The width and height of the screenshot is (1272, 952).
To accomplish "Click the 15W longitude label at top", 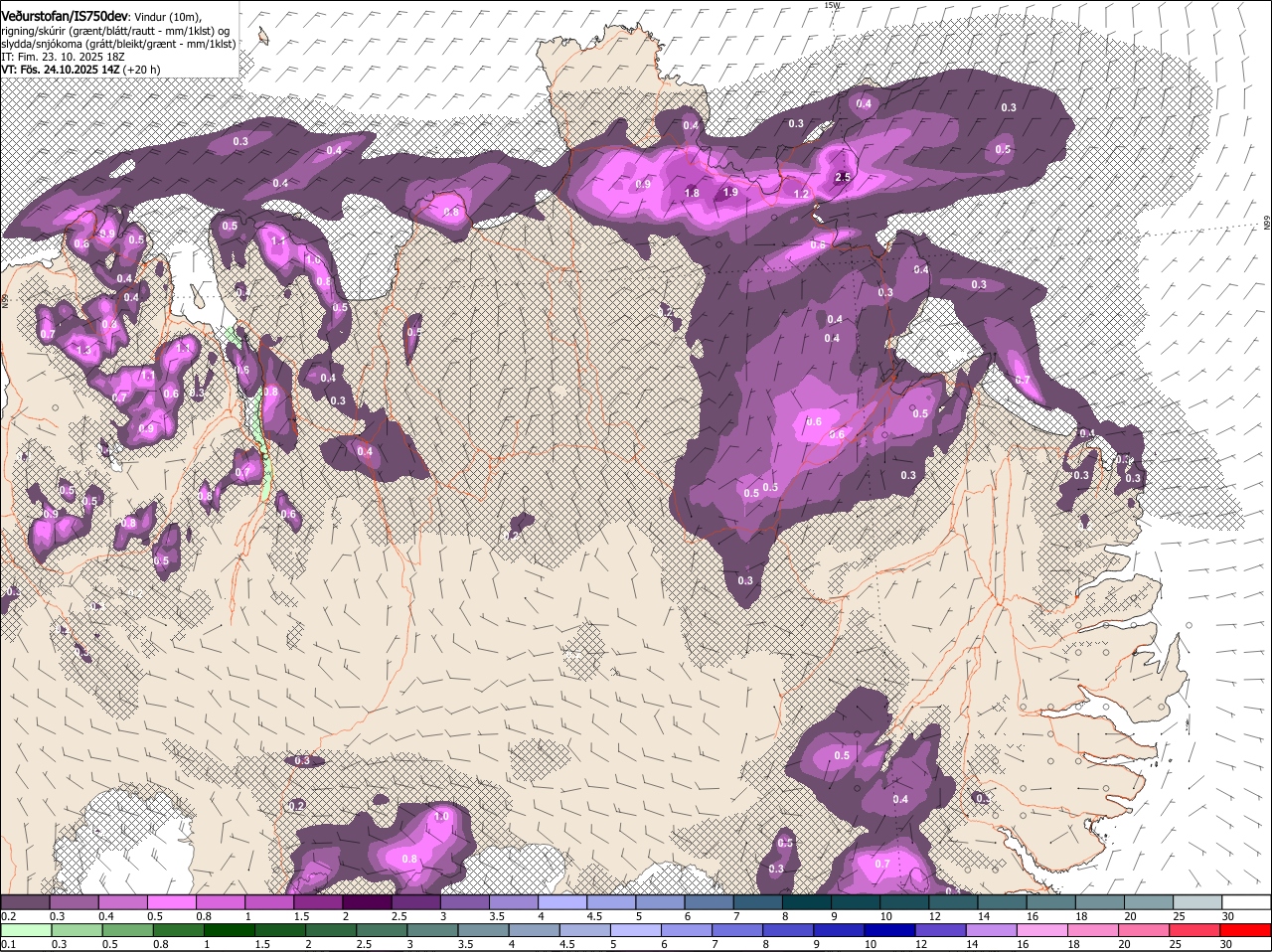I will click(832, 5).
